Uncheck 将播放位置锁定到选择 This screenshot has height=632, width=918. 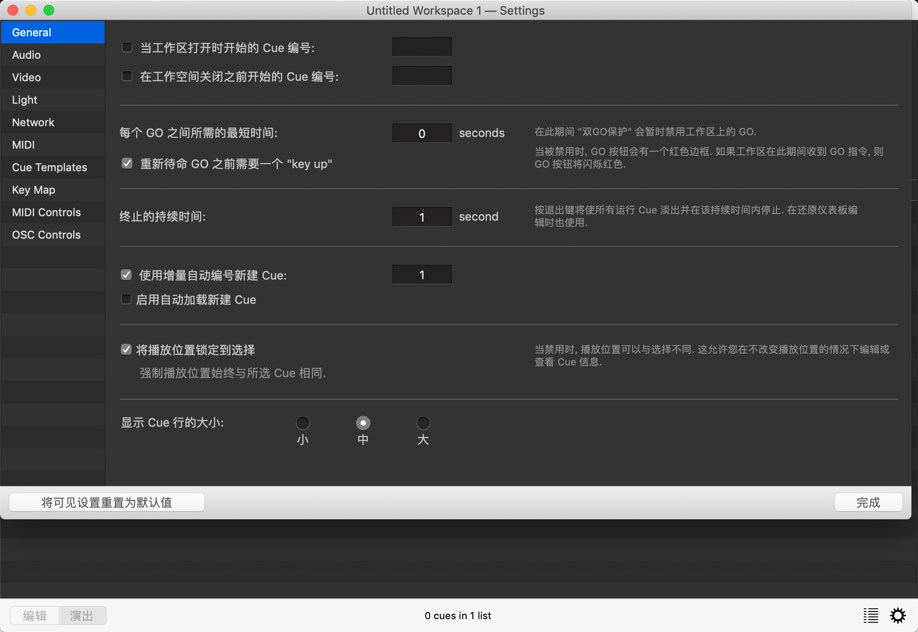[126, 348]
